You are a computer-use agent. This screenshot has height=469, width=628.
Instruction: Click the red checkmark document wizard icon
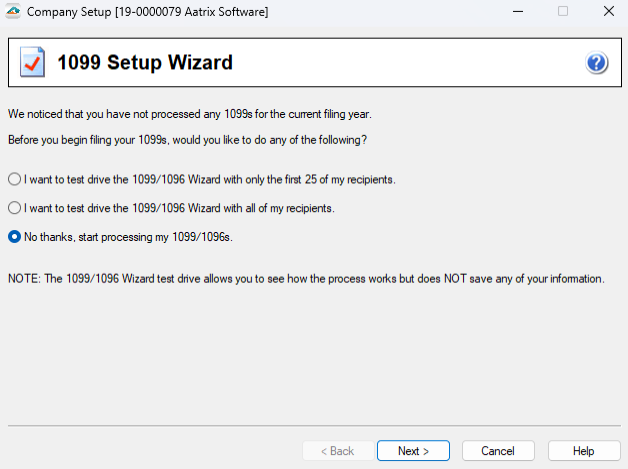point(33,63)
